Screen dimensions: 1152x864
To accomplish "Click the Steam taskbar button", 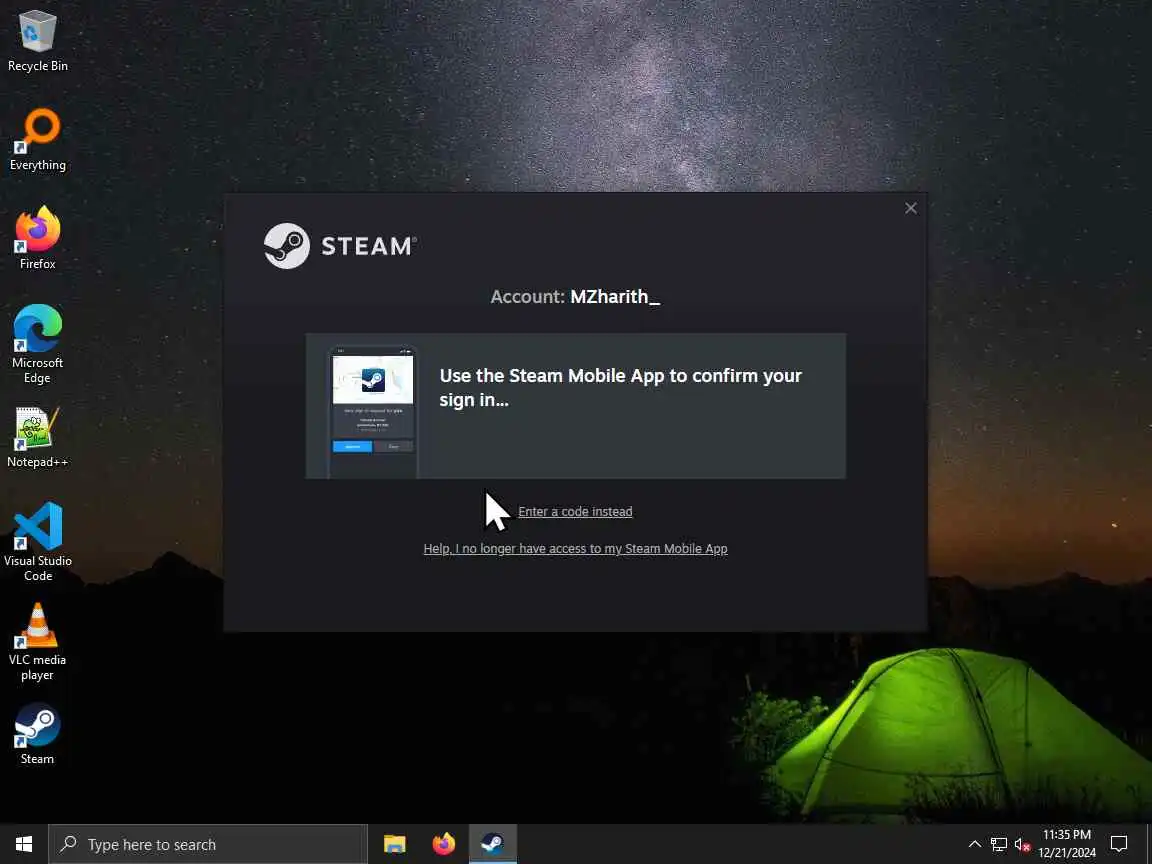I will click(x=493, y=844).
